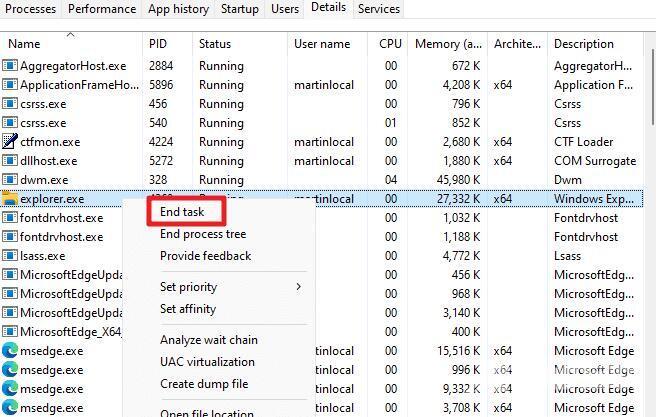Open Set affinity option
Viewport: 656px width, 417px height.
click(188, 309)
